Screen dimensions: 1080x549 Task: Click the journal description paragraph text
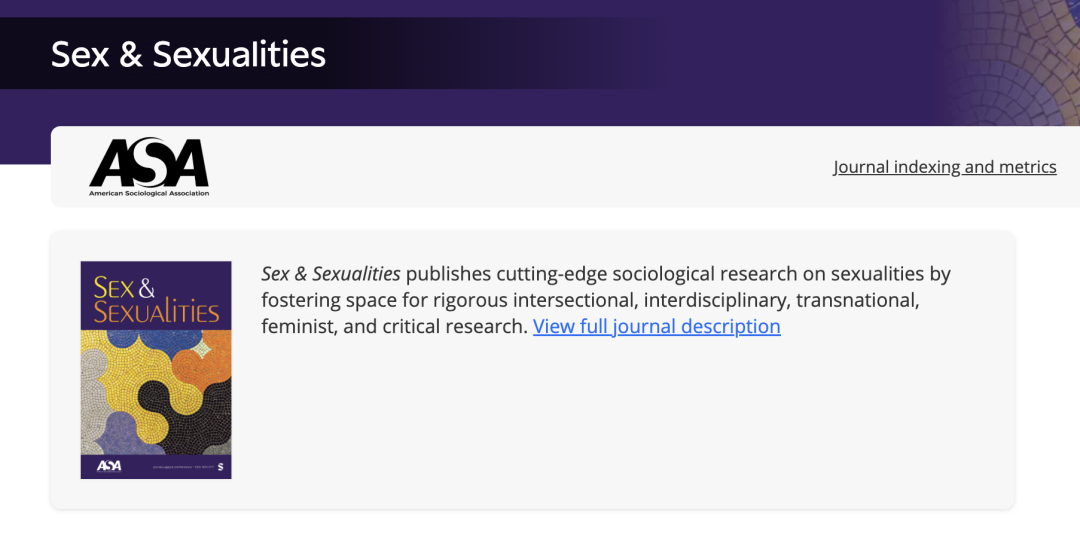(x=605, y=300)
